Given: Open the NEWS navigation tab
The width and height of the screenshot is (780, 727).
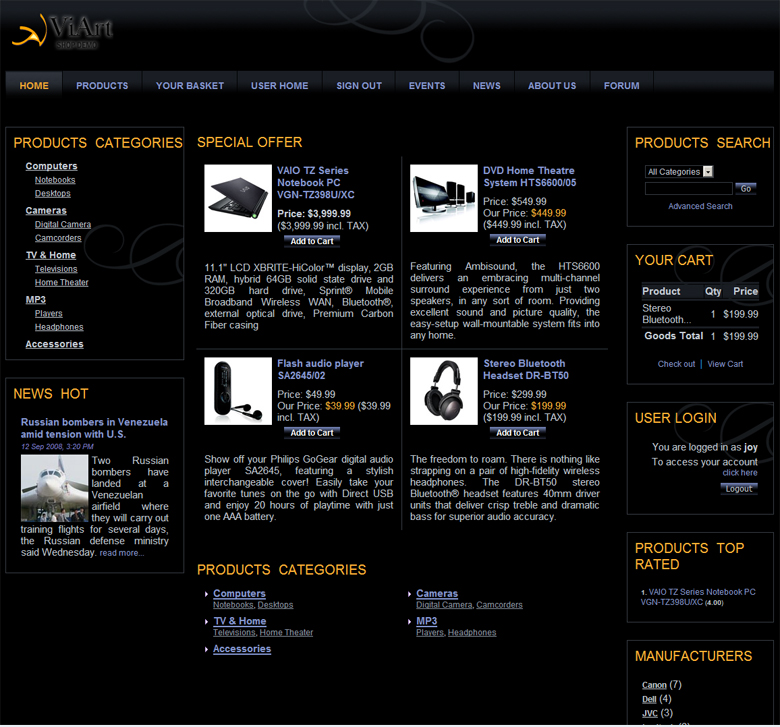Looking at the screenshot, I should 487,86.
